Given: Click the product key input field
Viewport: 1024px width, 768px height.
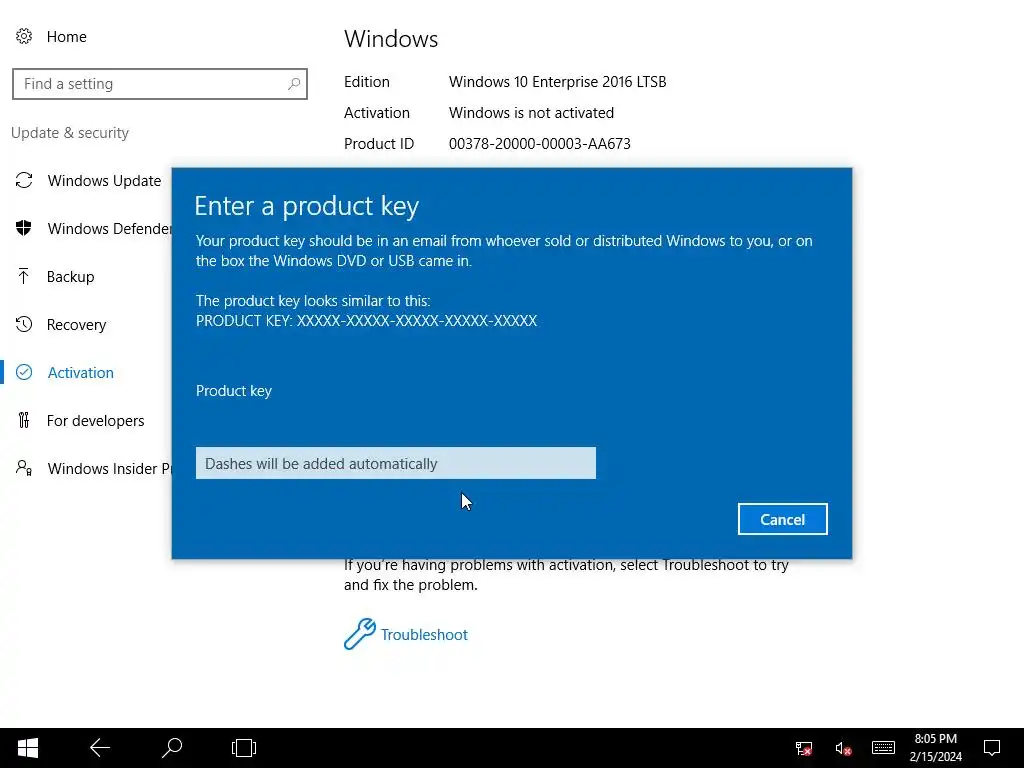Looking at the screenshot, I should pyautogui.click(x=396, y=463).
